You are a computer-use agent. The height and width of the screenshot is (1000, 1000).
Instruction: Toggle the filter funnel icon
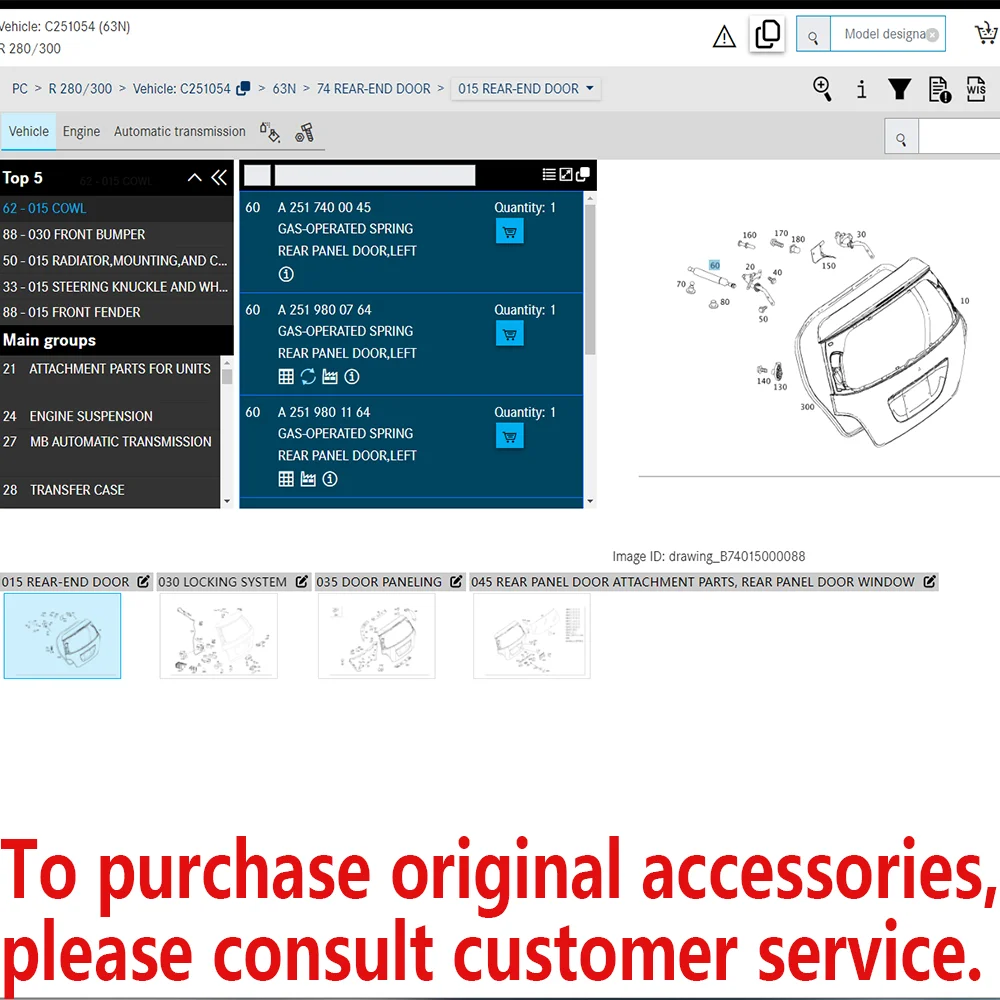coord(900,89)
